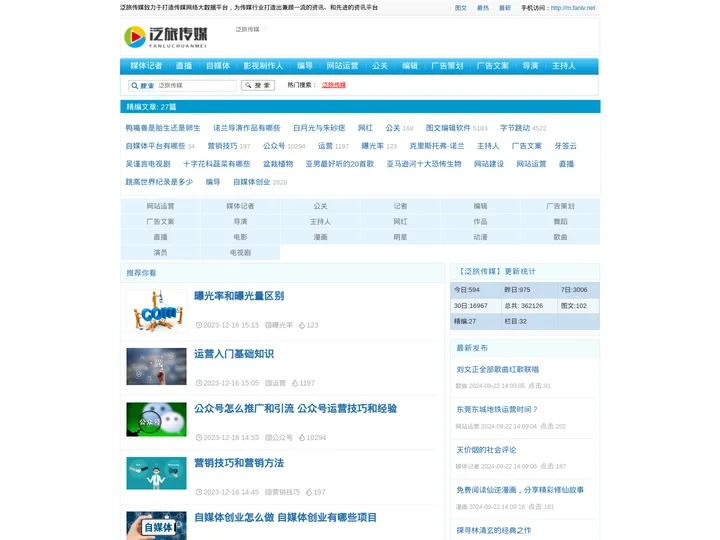This screenshot has height=540, width=720.
Task: Open the 自媒体 nav menu item
Action: point(218,66)
